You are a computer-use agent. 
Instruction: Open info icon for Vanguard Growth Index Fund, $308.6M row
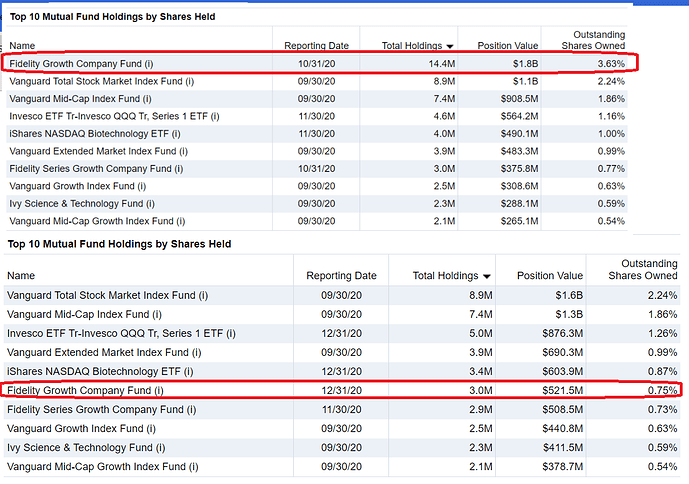(x=141, y=186)
